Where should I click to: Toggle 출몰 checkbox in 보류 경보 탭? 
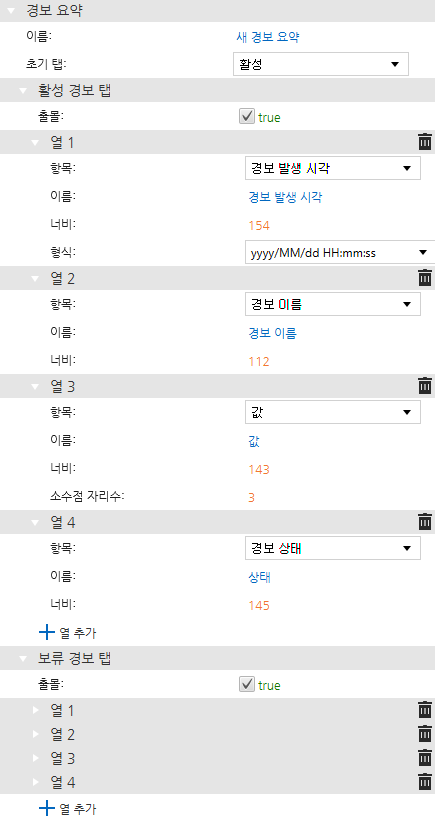(x=246, y=684)
